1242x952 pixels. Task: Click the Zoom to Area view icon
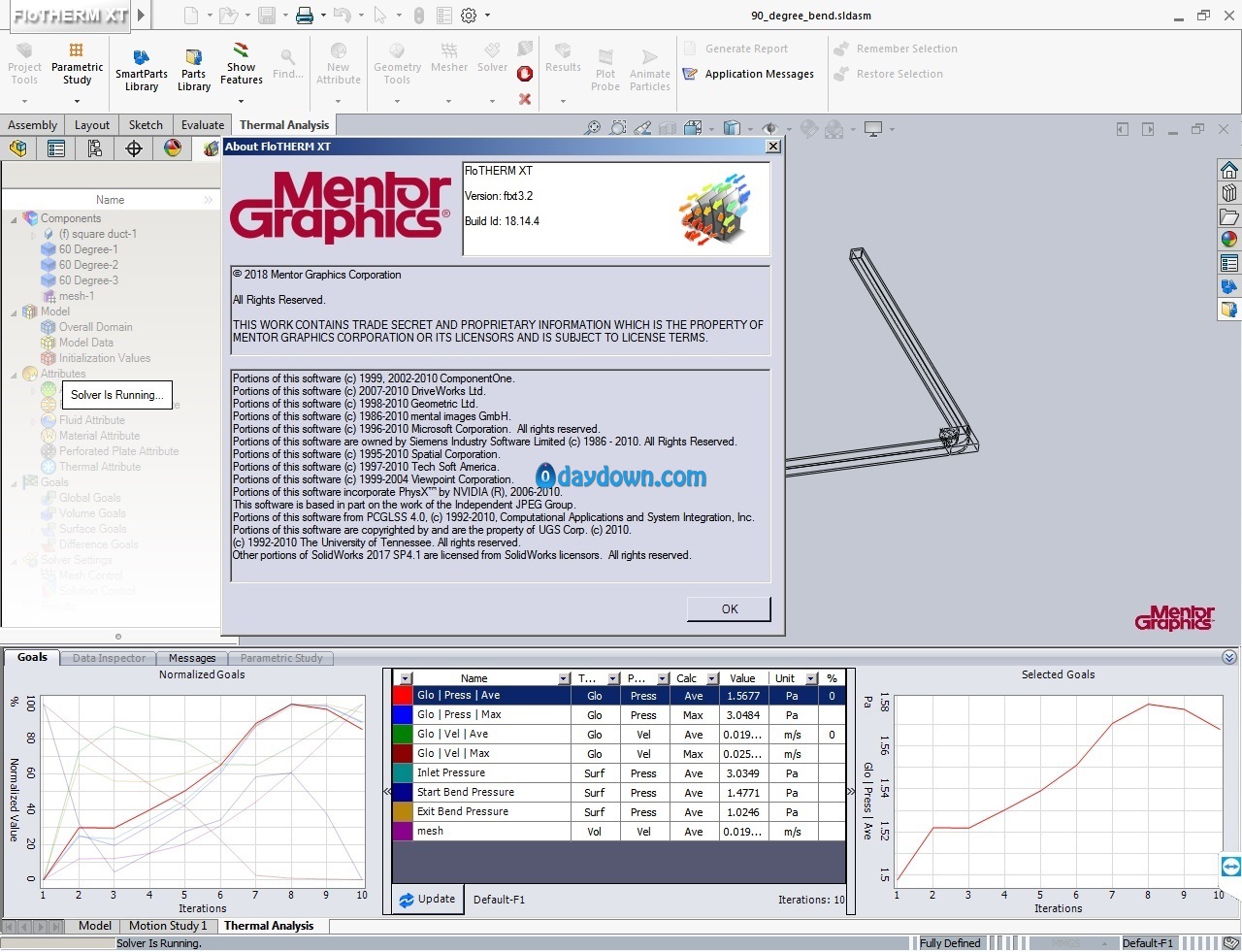618,128
